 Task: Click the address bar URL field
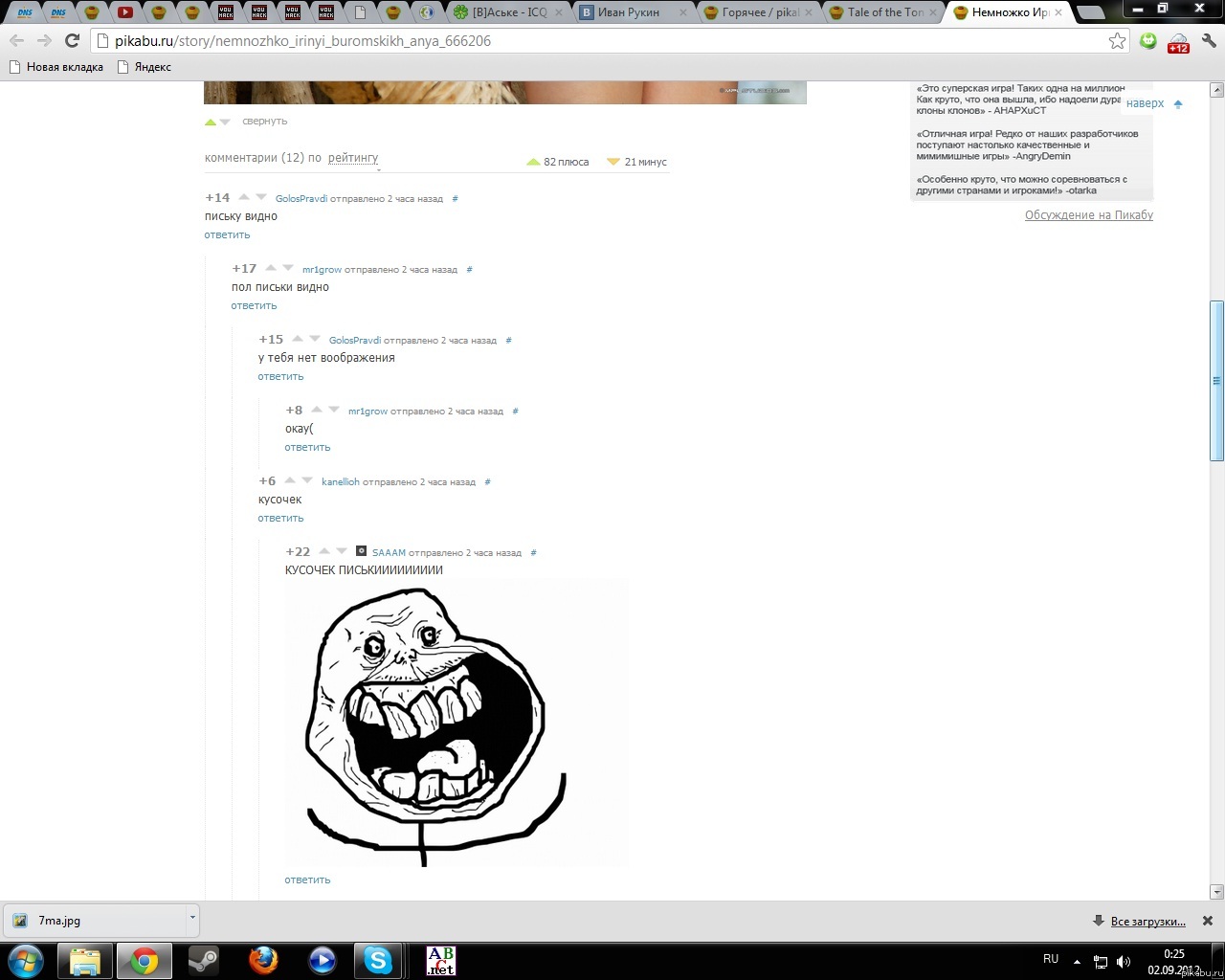[603, 41]
